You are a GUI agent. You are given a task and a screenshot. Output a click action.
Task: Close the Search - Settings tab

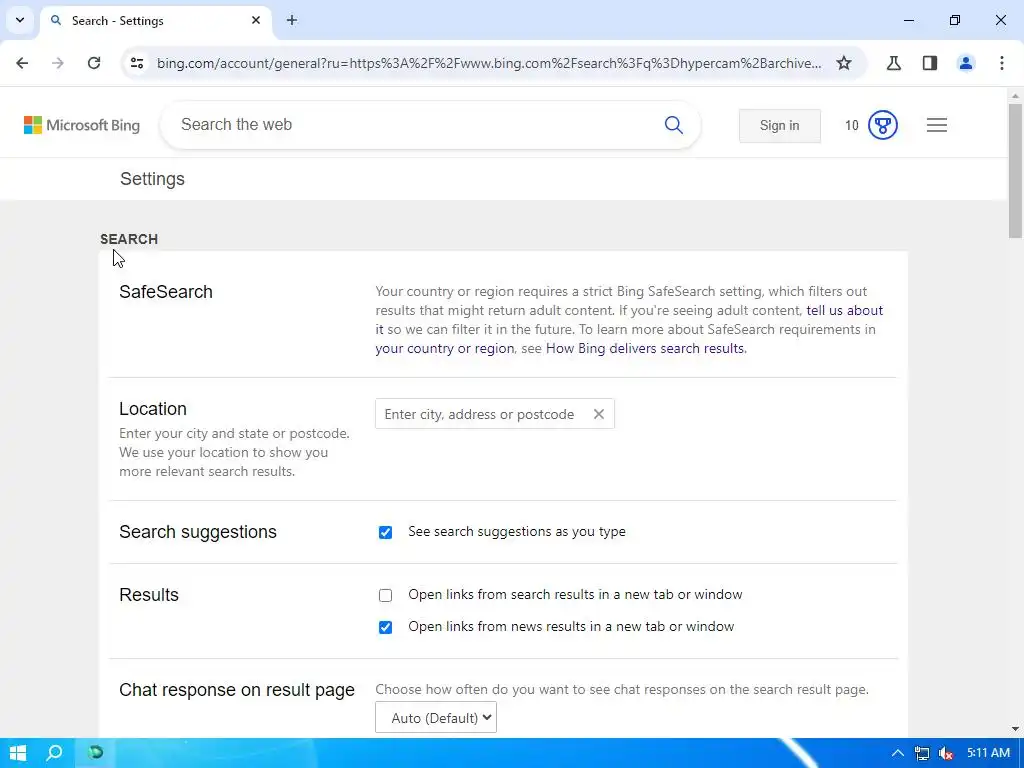pos(256,20)
